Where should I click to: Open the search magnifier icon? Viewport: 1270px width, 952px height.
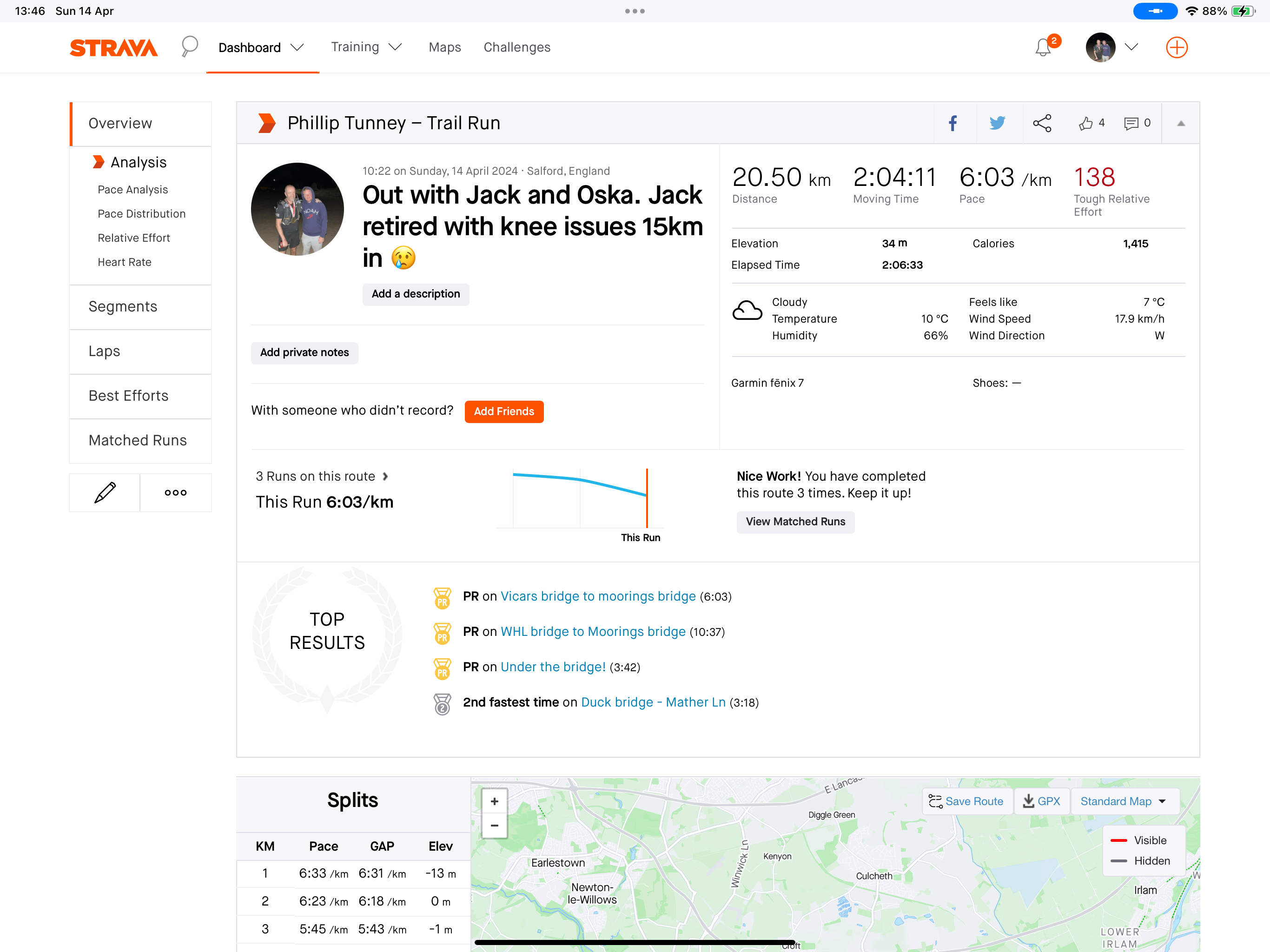(189, 46)
